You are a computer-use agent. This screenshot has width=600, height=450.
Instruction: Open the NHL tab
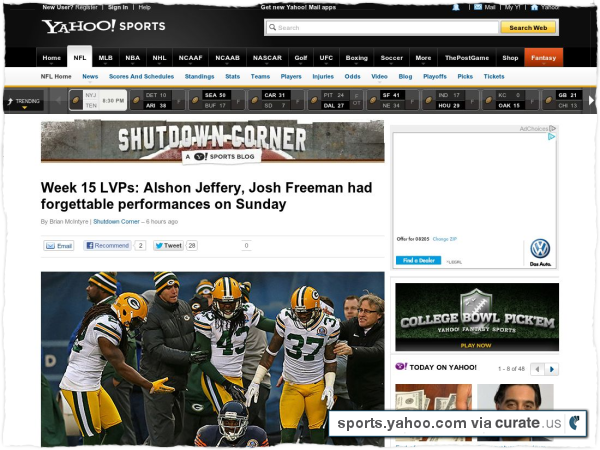[160, 58]
